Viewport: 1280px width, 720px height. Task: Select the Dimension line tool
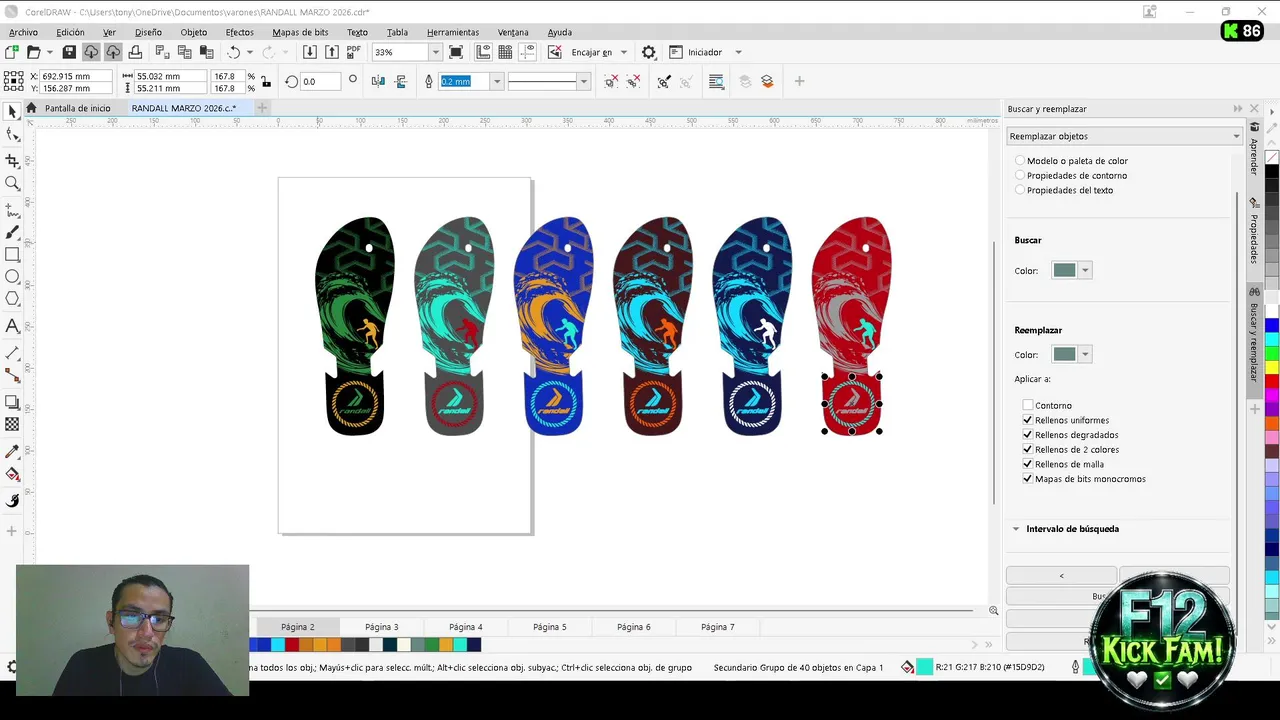(12, 353)
